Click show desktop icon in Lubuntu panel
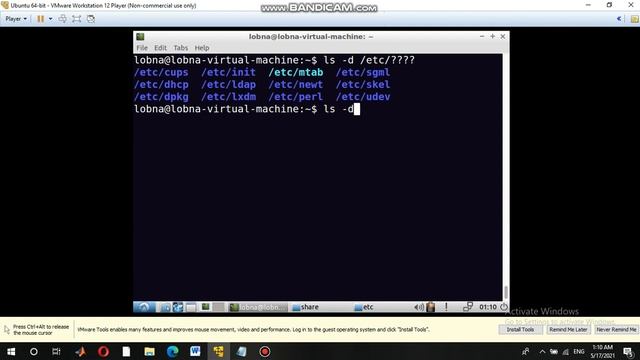This screenshot has width=640, height=360. coord(191,307)
